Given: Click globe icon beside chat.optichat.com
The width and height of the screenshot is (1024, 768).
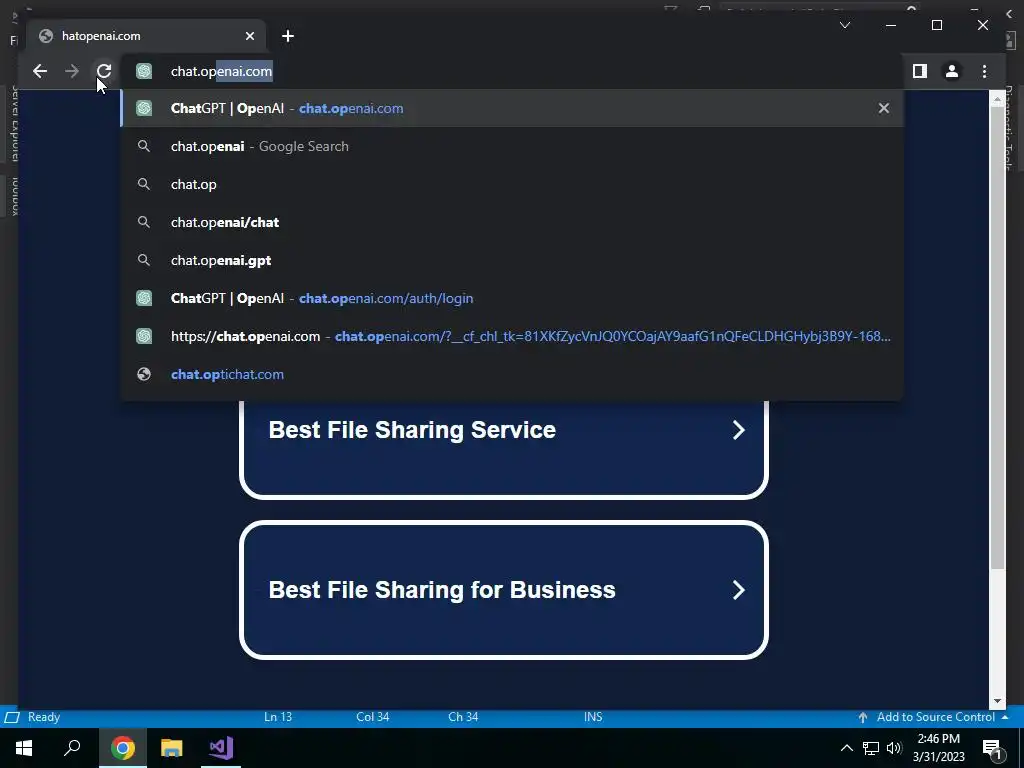Looking at the screenshot, I should [x=144, y=374].
